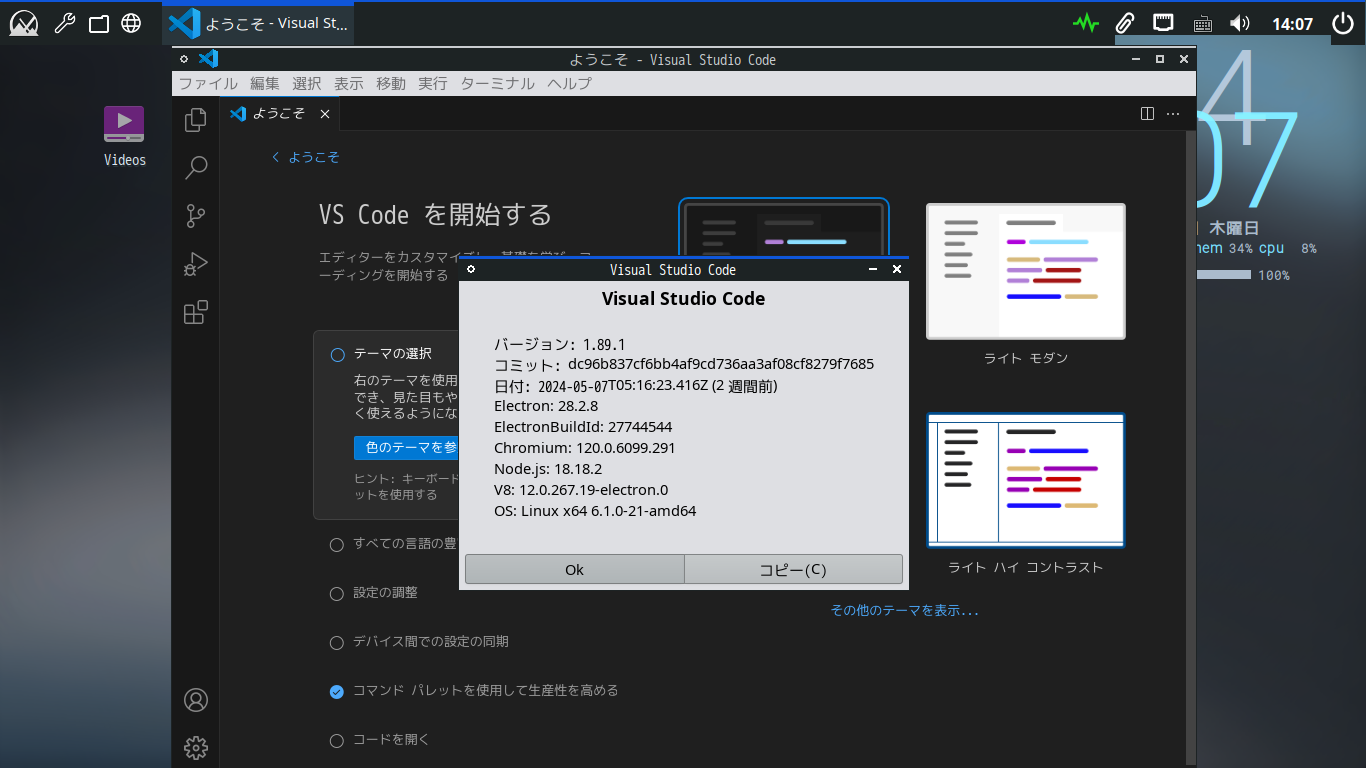
Task: Open the Accounts menu icon
Action: tap(196, 700)
